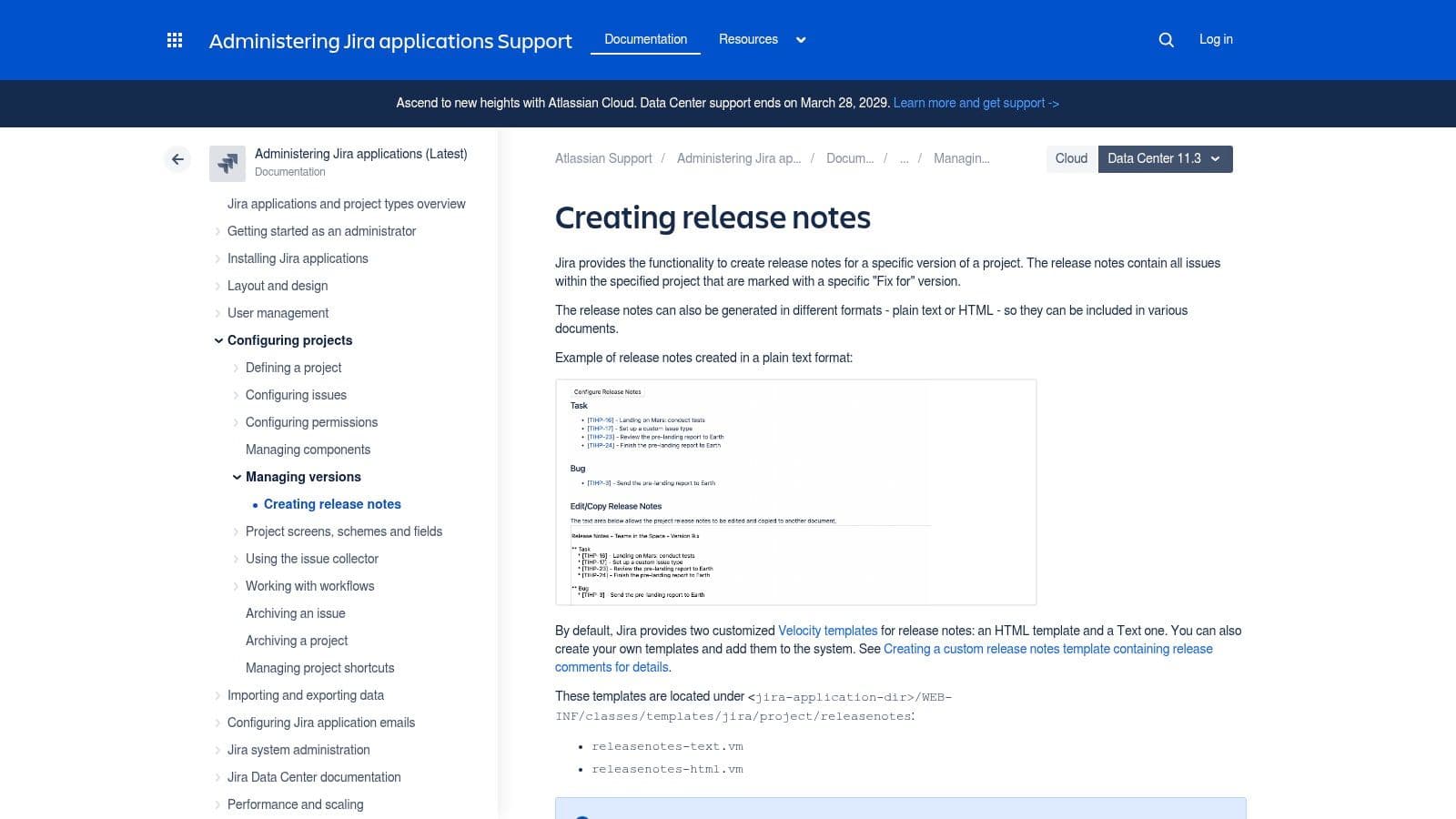Image resolution: width=1456 pixels, height=819 pixels.
Task: Open the Resources dropdown menu
Action: [x=763, y=39]
